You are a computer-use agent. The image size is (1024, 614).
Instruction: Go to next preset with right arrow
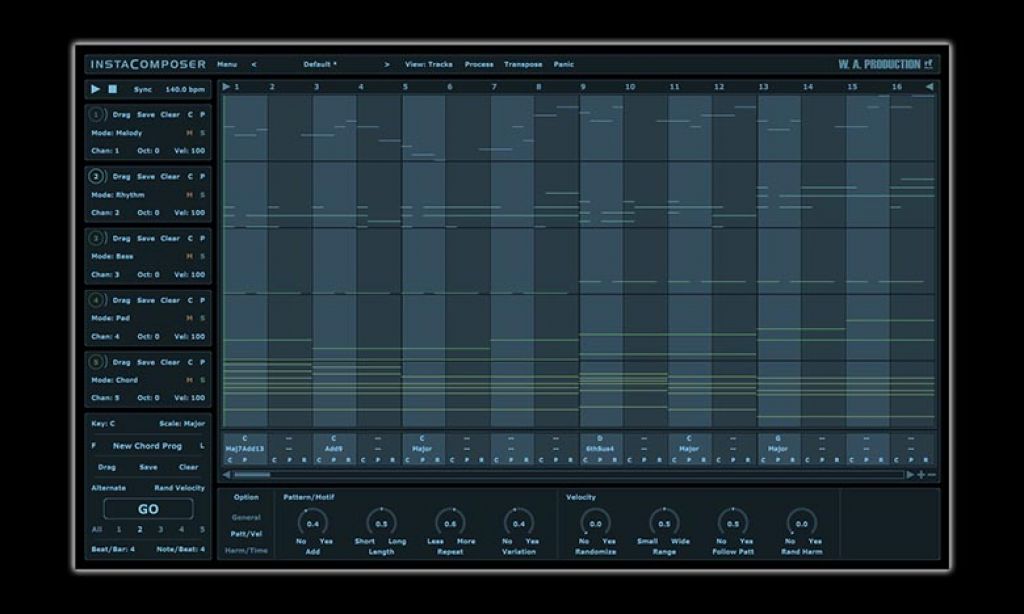coord(387,65)
